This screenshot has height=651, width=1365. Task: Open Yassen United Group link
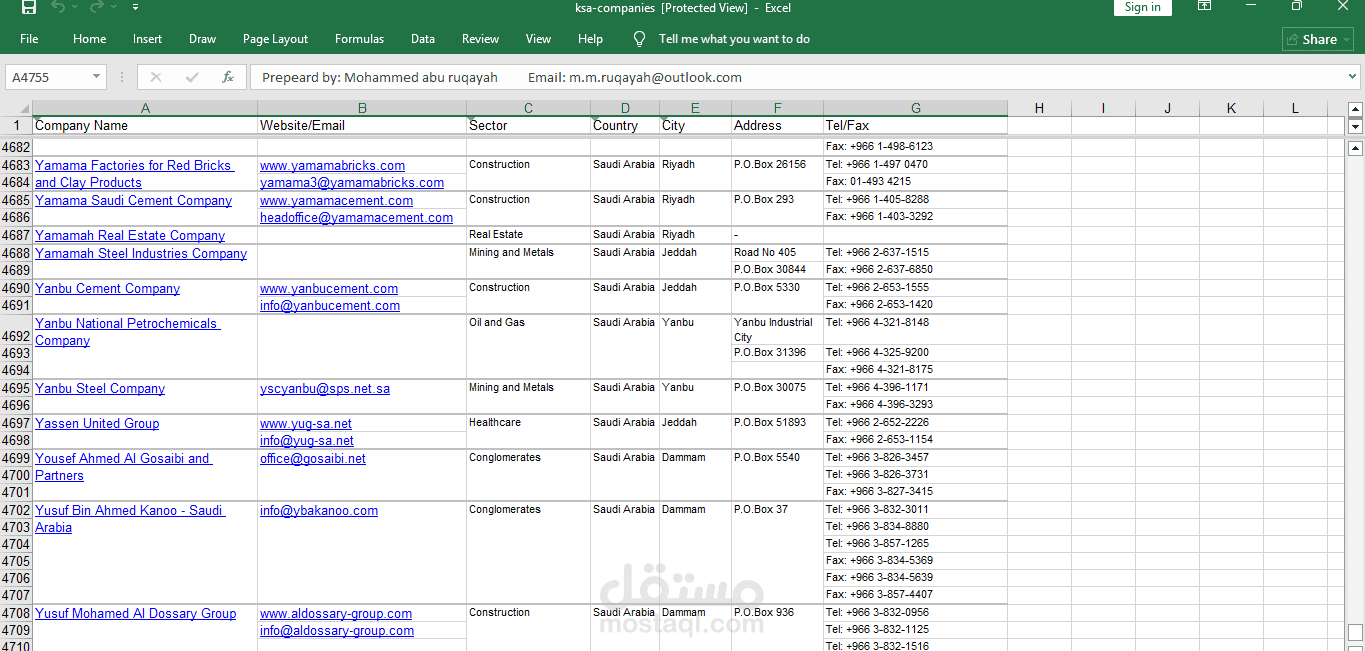97,423
